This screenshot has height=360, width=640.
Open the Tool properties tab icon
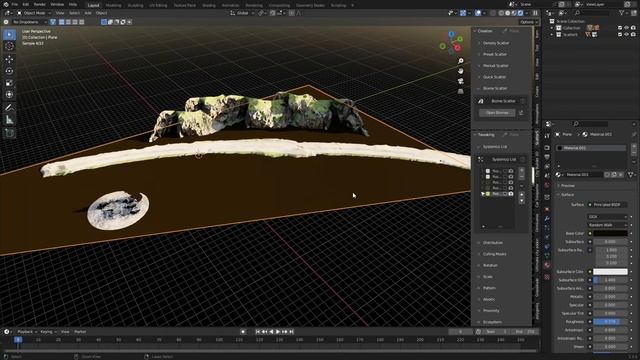547,136
